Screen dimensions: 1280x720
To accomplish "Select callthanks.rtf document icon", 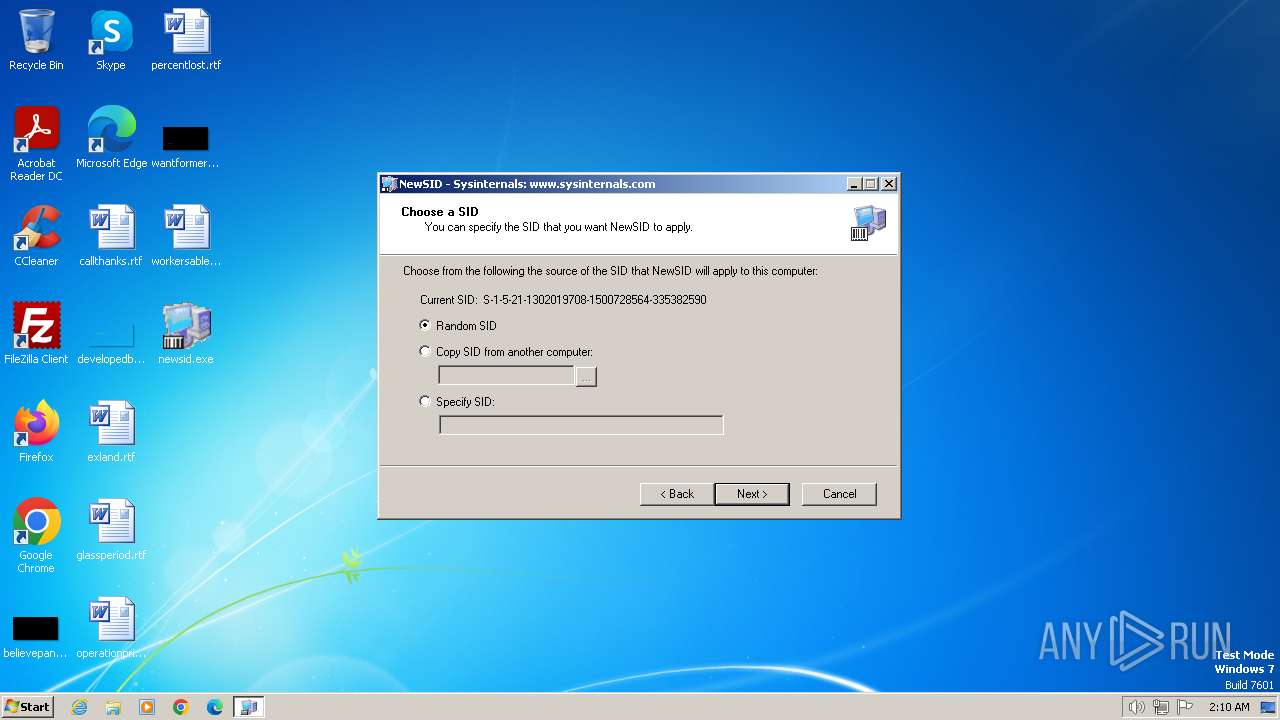I will (x=111, y=236).
